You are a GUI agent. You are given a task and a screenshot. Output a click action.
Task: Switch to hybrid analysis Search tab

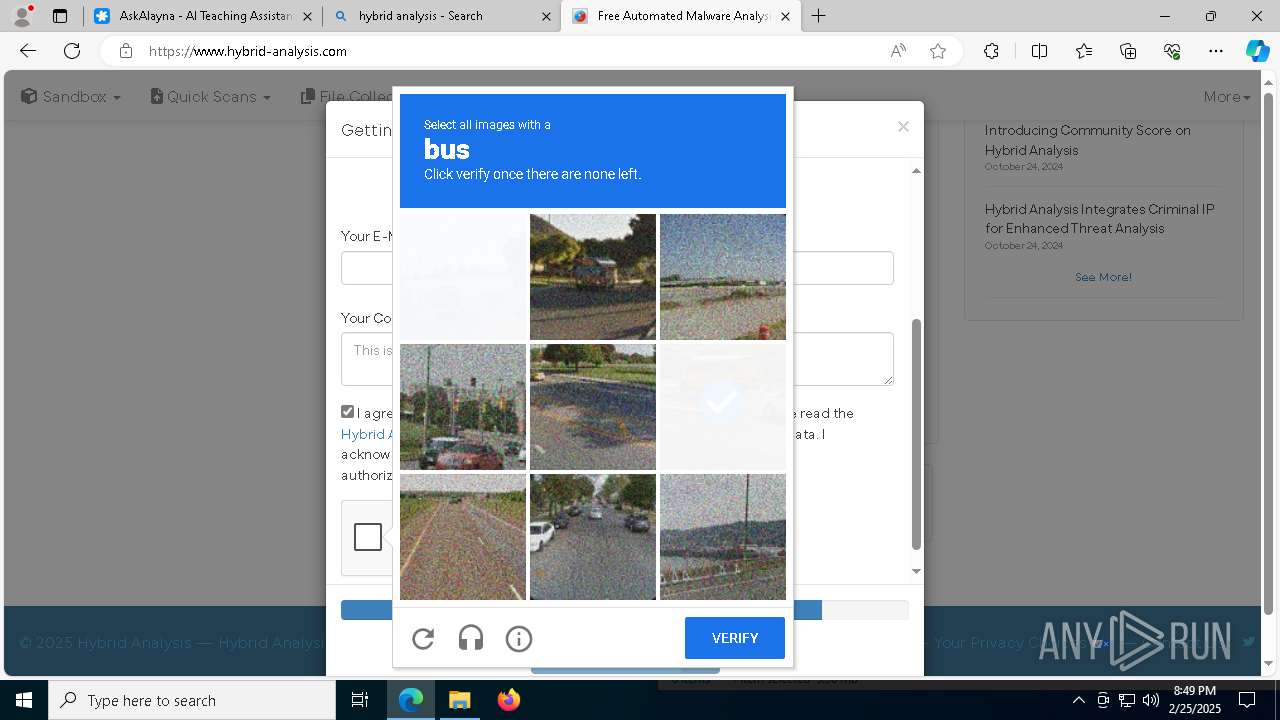441,16
